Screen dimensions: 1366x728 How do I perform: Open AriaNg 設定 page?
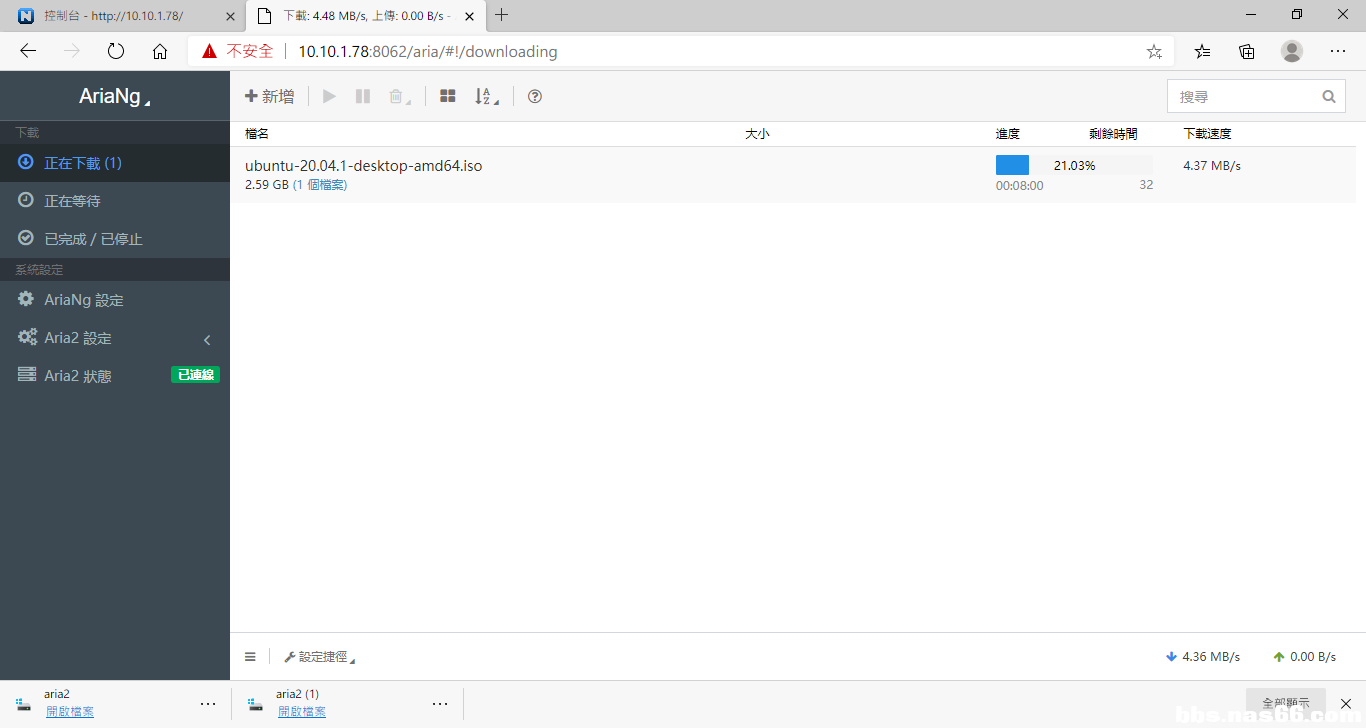[x=115, y=300]
